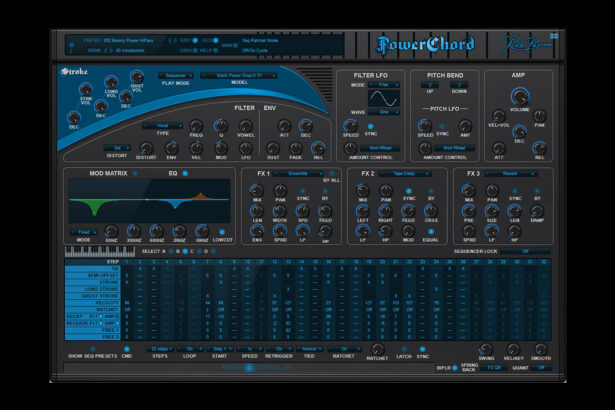Toggle FX 1 BY ALL bypass light
Image resolution: width=615 pixels, height=410 pixels.
point(331,173)
